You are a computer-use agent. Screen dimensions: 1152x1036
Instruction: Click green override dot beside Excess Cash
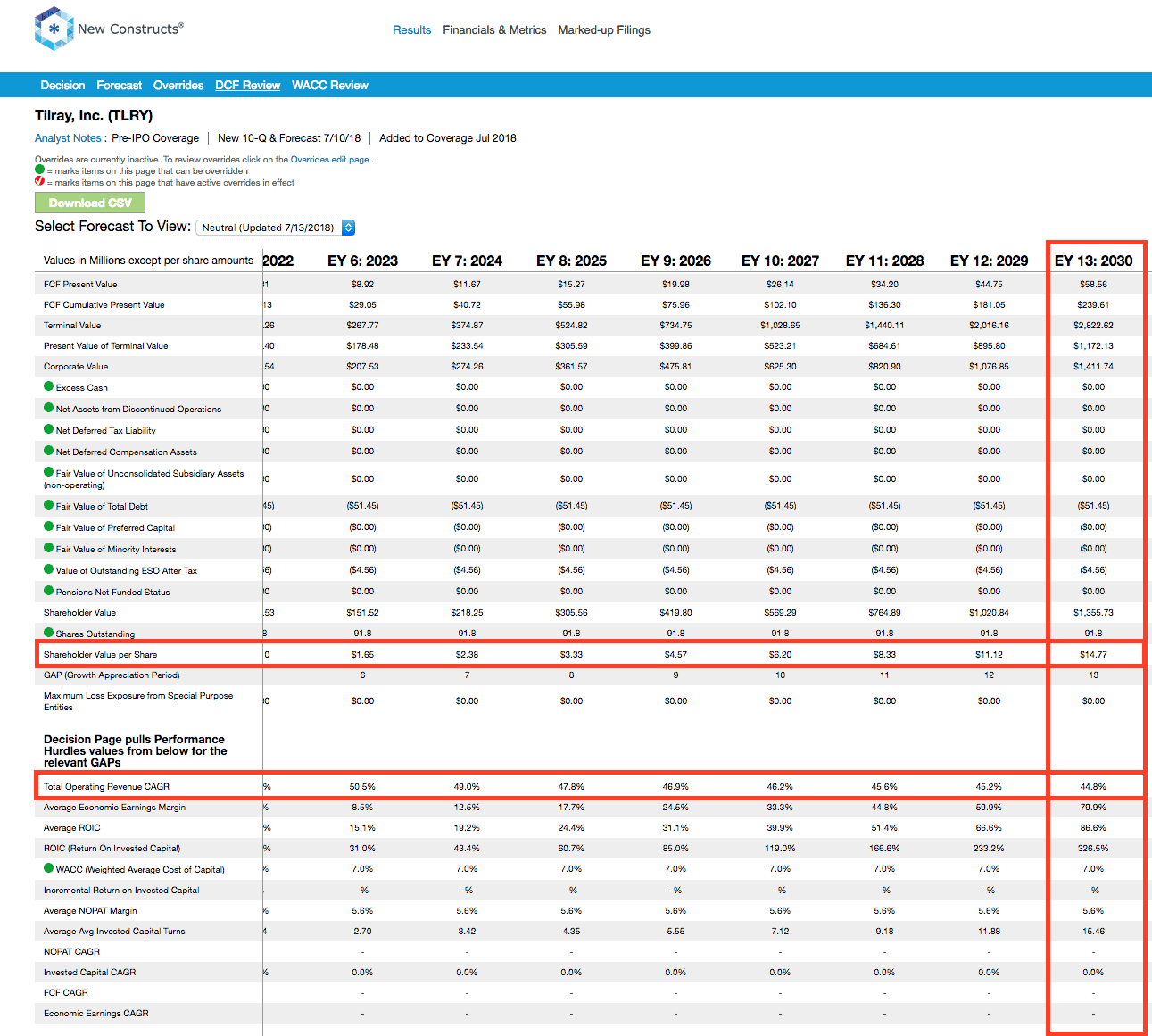tap(49, 386)
